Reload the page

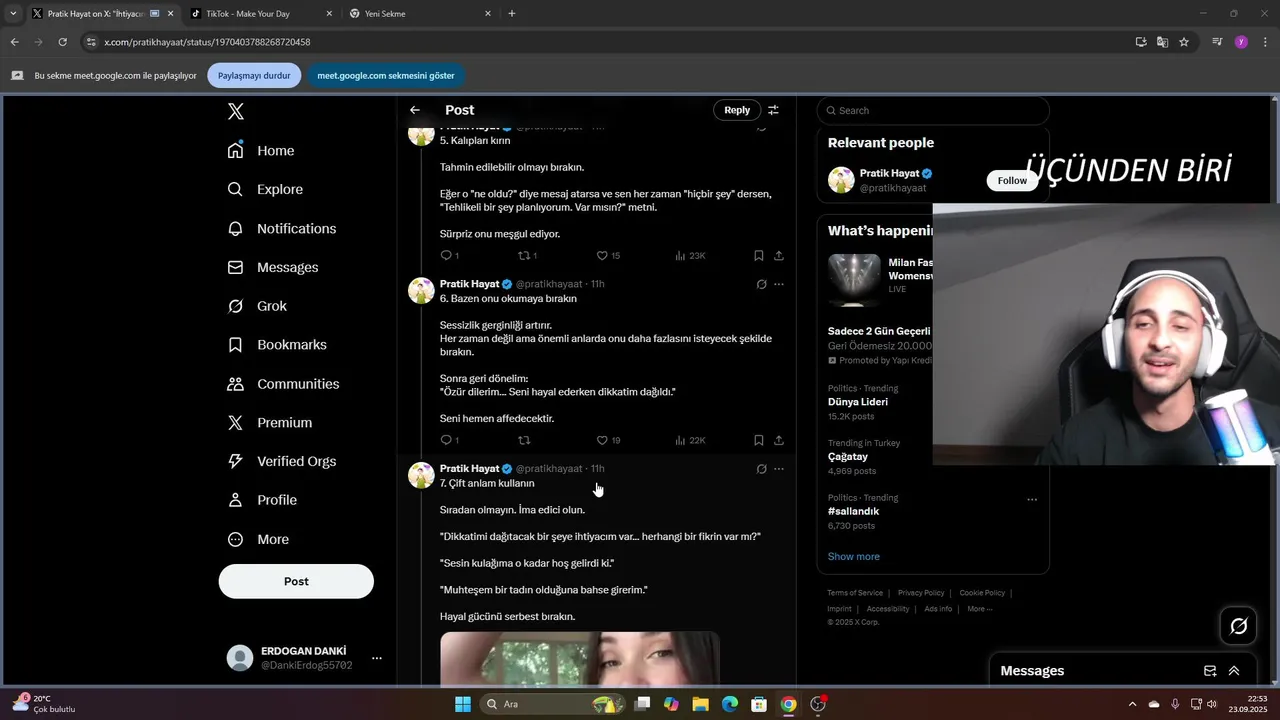click(x=62, y=42)
